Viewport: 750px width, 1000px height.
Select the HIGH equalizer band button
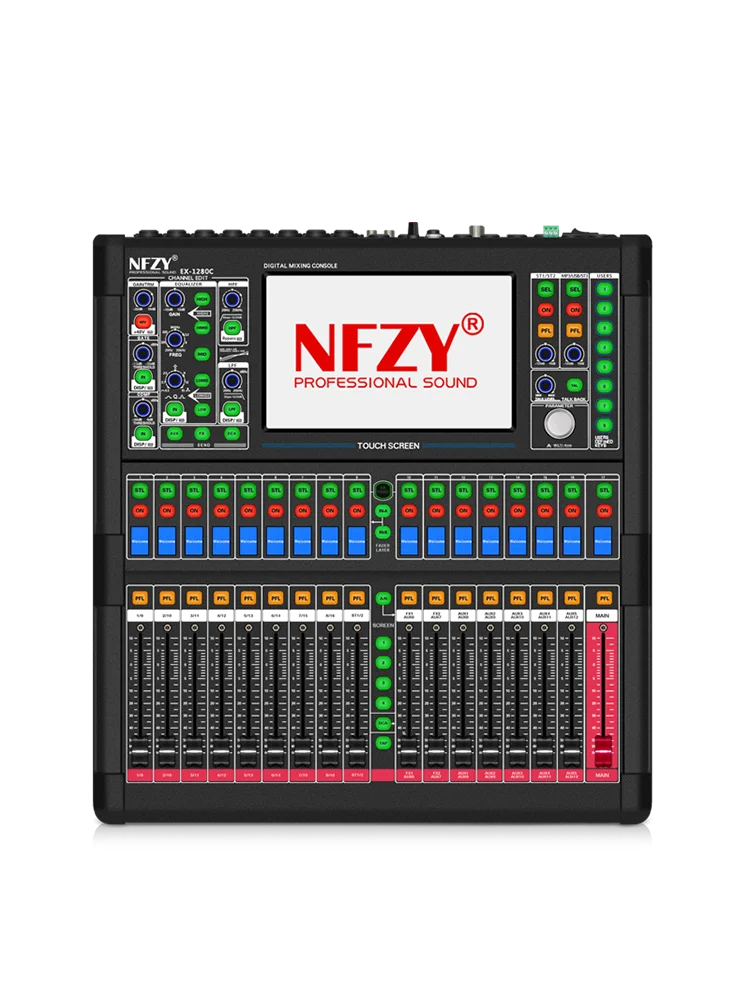click(x=202, y=299)
